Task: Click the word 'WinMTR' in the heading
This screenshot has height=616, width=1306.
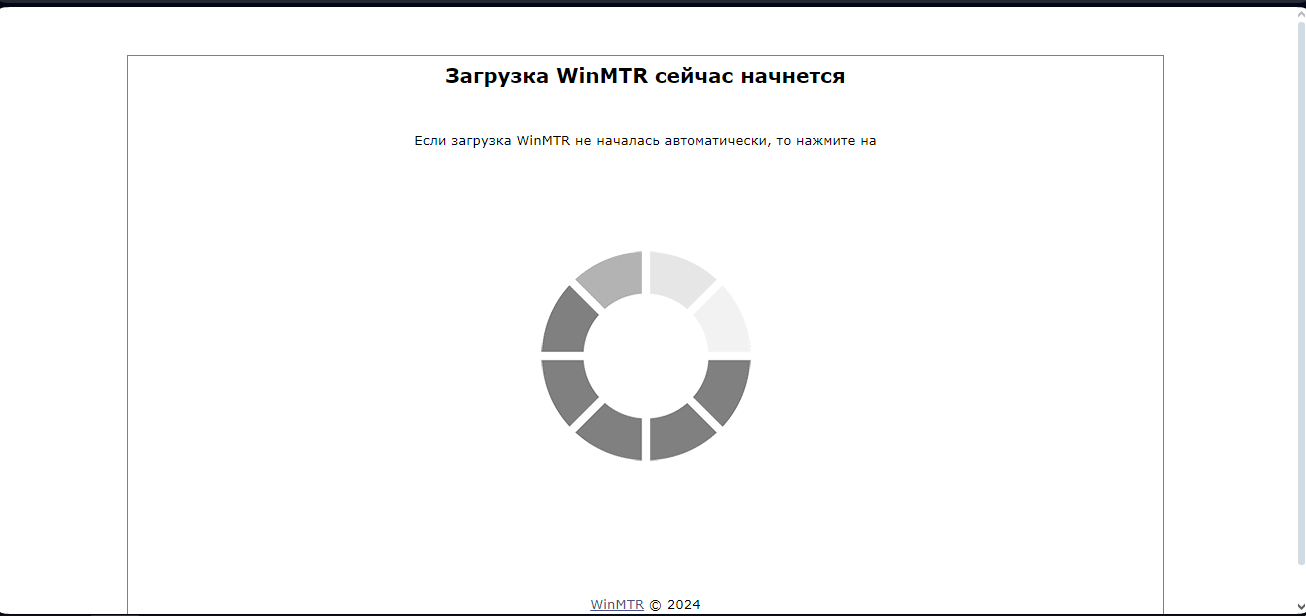Action: pyautogui.click(x=601, y=74)
